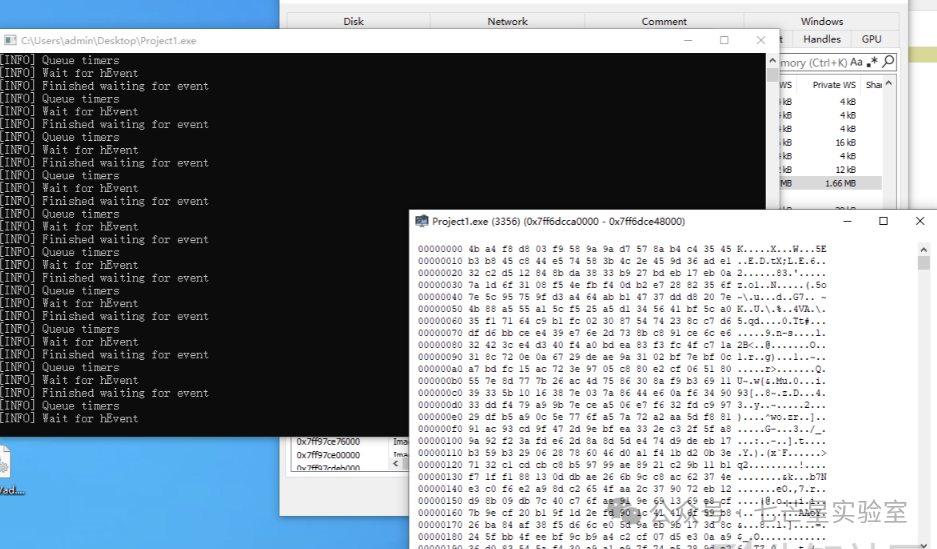Viewport: 937px width, 549px height.
Task: Select hex row at offset 00000010
Action: tap(621, 261)
